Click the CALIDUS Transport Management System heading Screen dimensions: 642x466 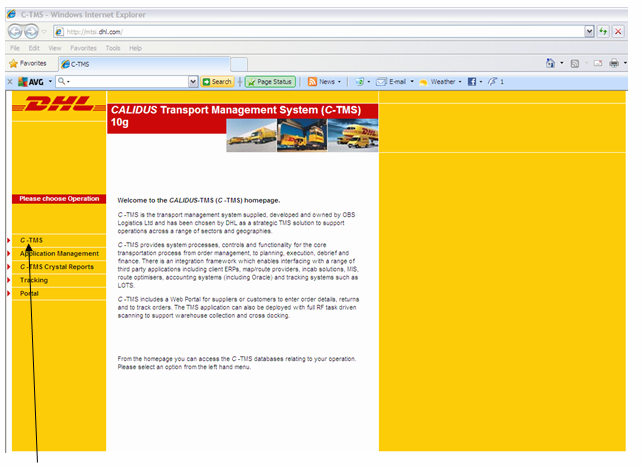pos(236,116)
